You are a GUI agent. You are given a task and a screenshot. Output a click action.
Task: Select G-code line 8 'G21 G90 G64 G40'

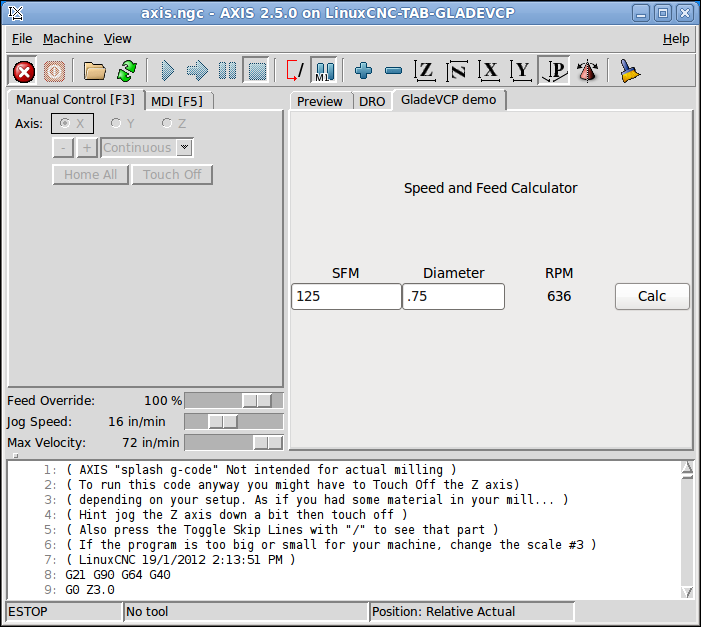[x=118, y=575]
